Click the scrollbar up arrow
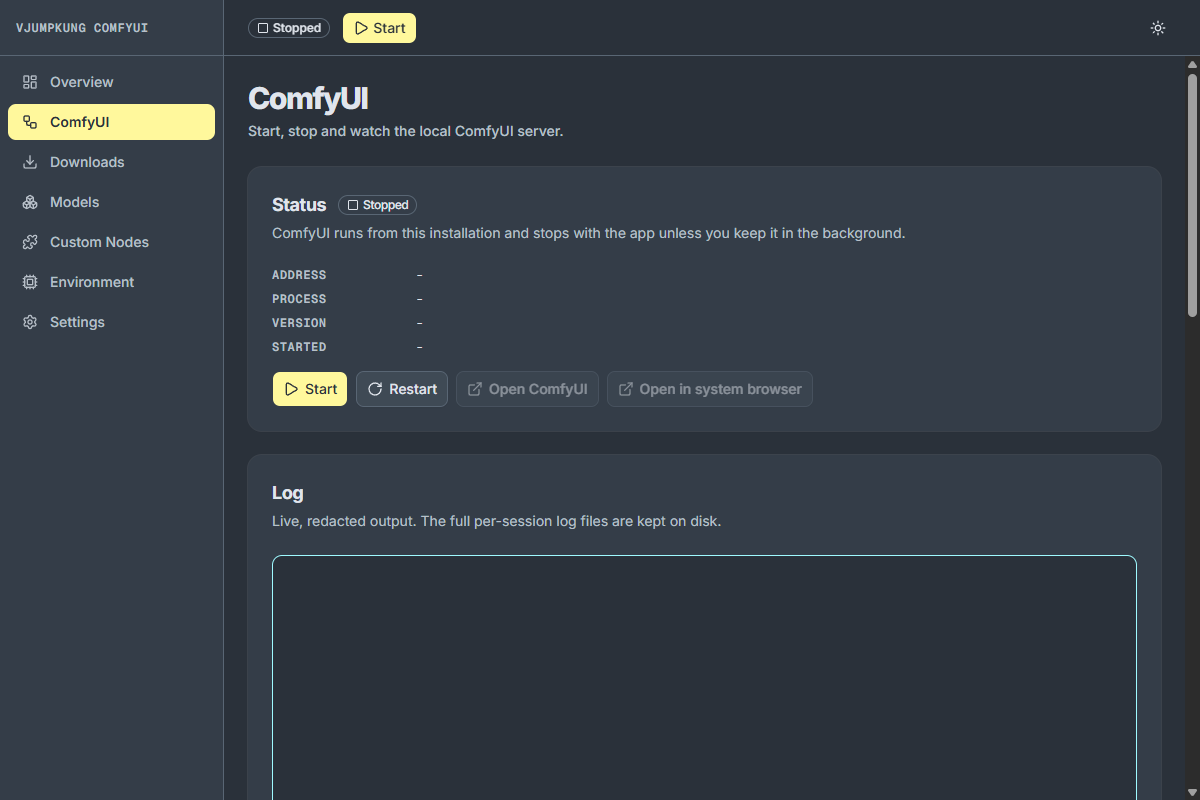 [1192, 64]
